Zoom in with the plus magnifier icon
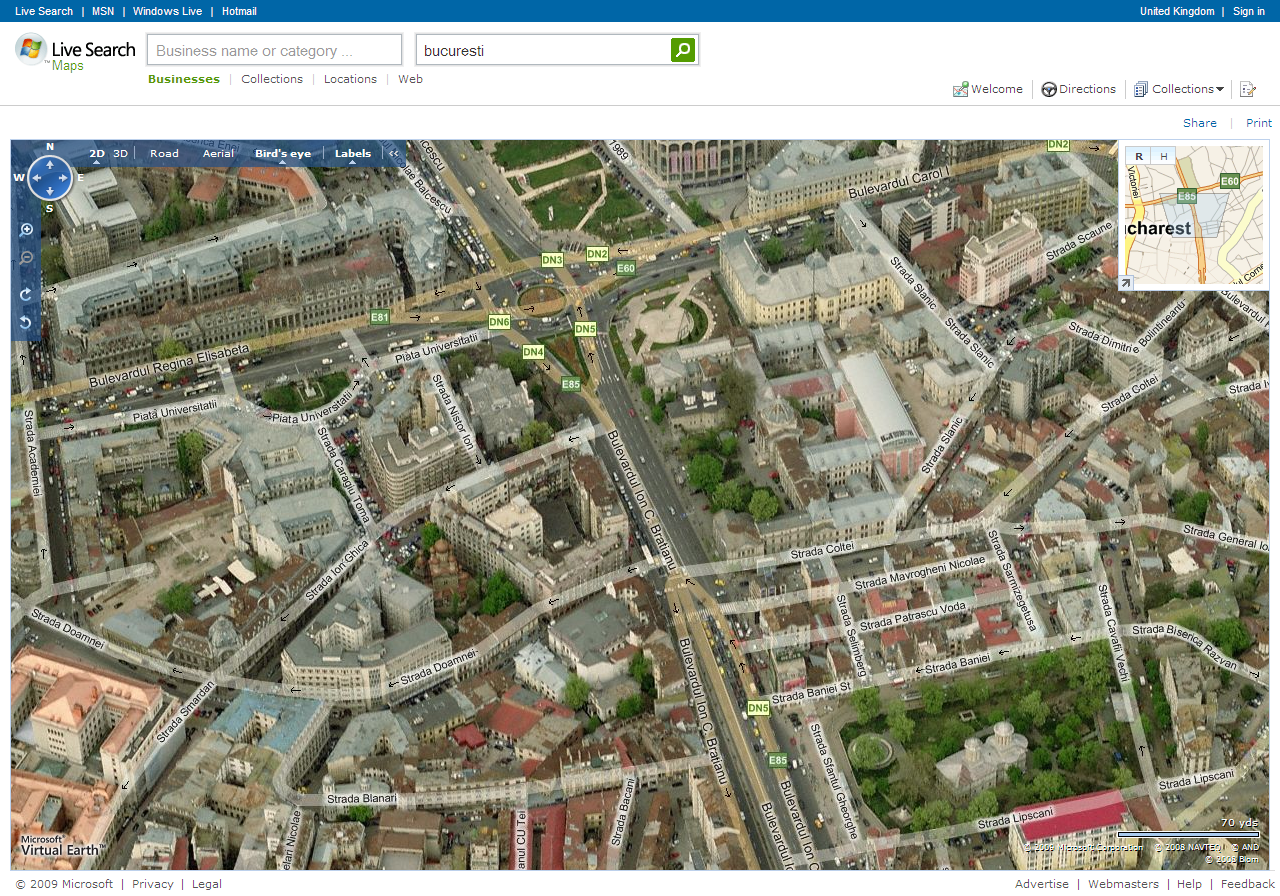 (x=27, y=229)
